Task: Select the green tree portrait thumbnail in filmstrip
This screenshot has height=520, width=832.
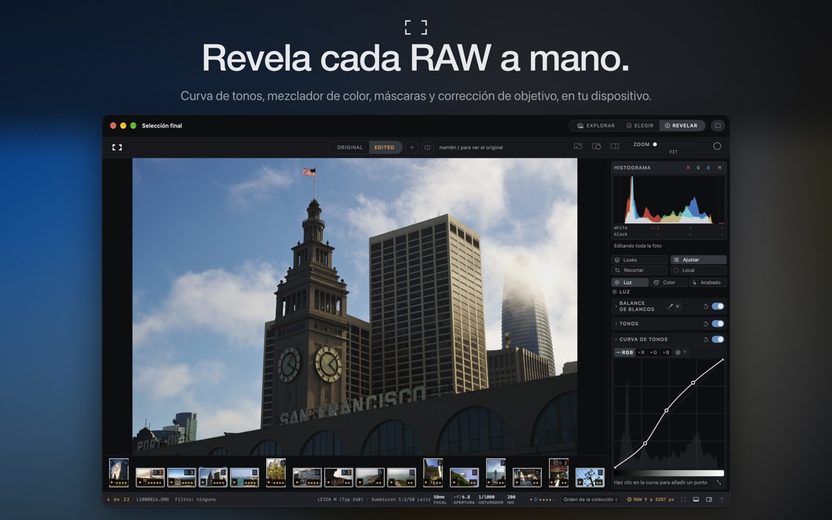Action: tap(276, 472)
